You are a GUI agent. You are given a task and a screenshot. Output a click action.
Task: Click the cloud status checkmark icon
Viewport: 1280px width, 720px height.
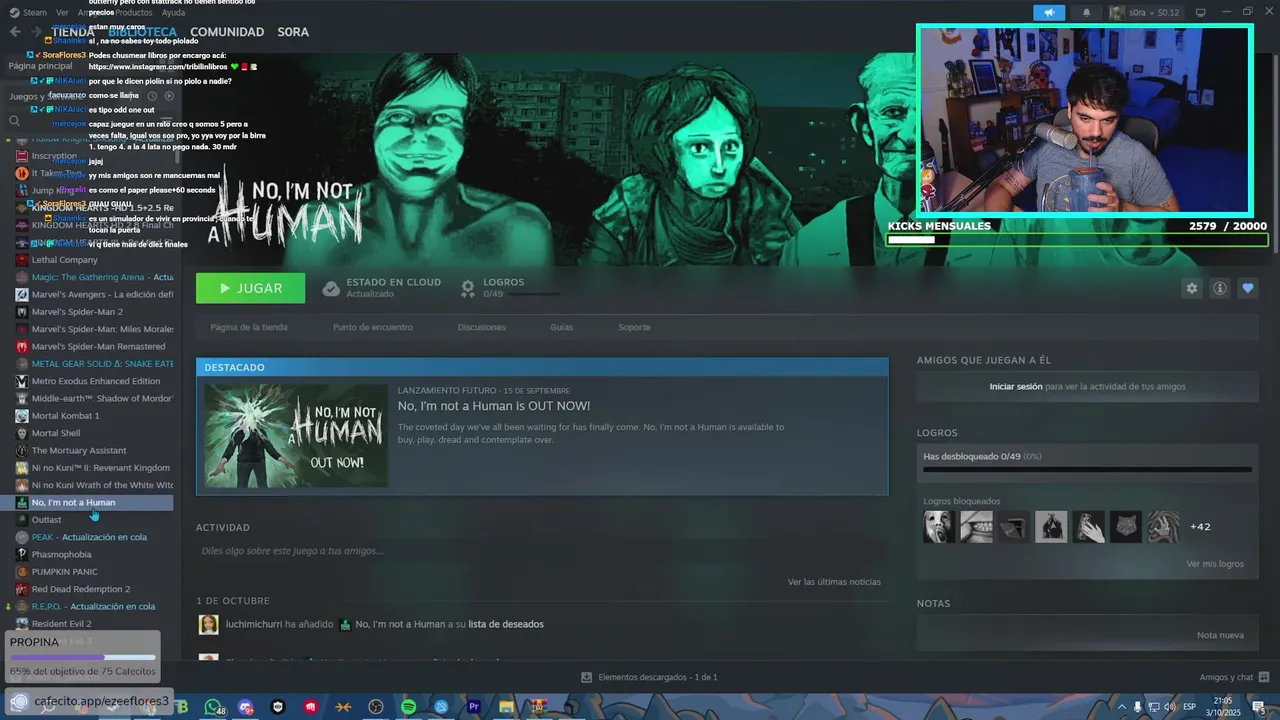pyautogui.click(x=331, y=289)
